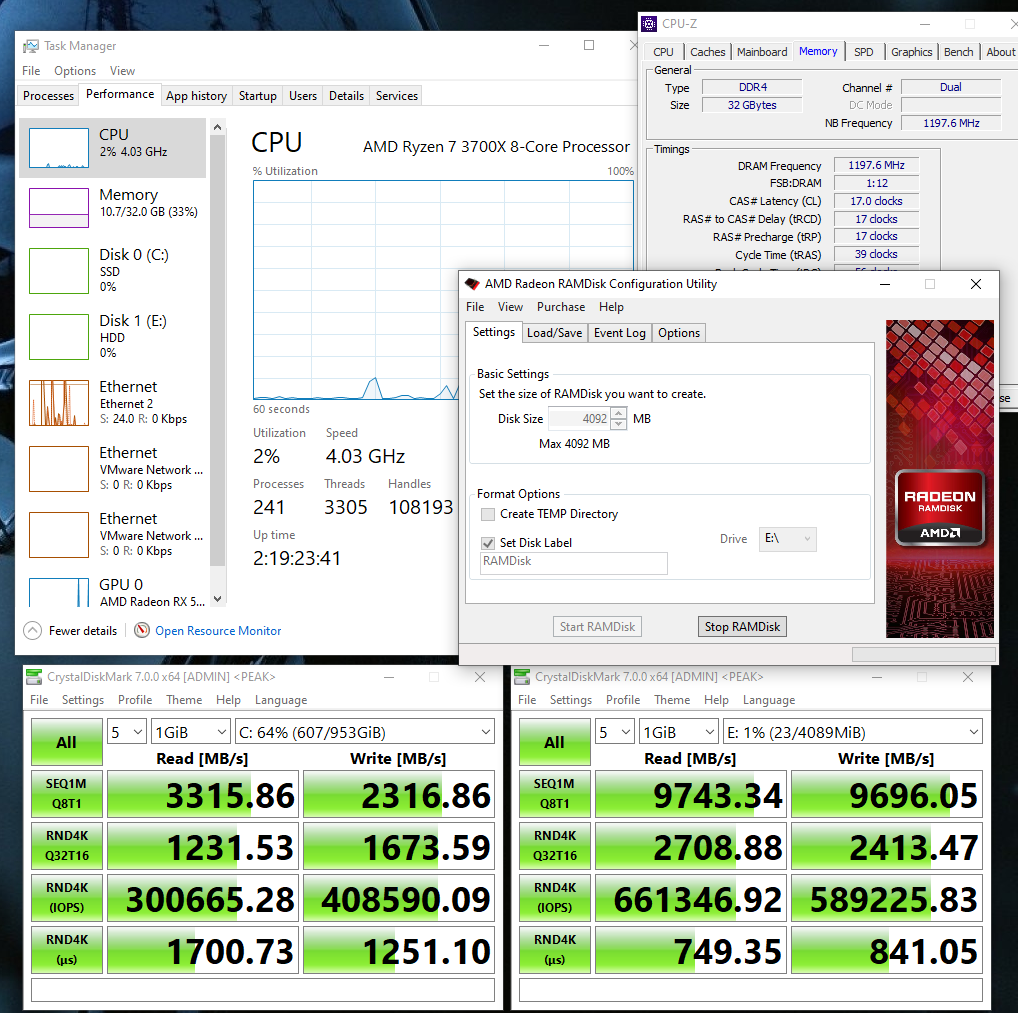This screenshot has height=1014, width=1018.
Task: Toggle the Set Disk Label checkbox
Action: tap(488, 543)
